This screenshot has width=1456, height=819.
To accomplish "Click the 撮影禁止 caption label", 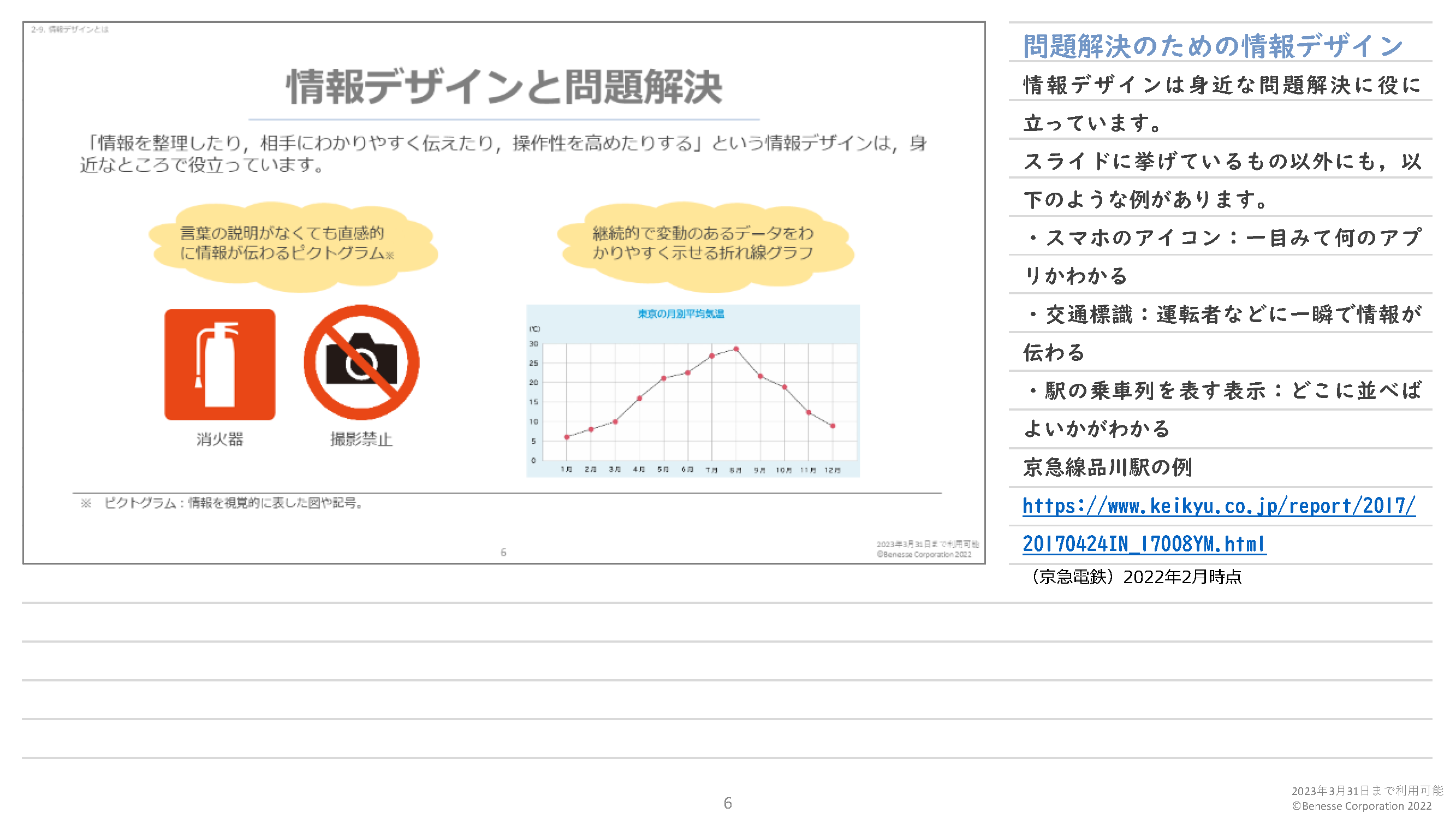I will click(361, 439).
